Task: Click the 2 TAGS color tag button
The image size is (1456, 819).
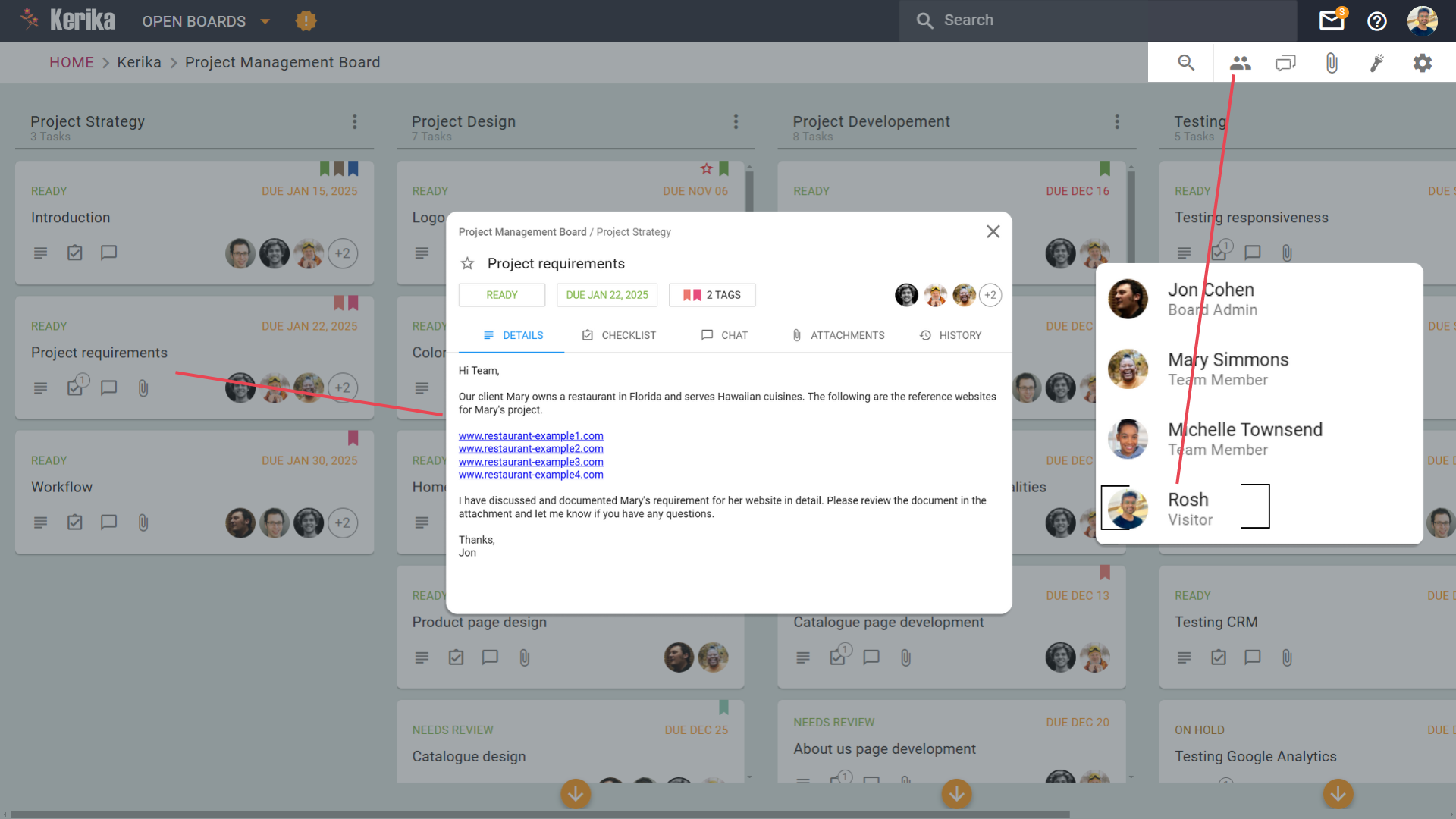Action: [x=711, y=295]
